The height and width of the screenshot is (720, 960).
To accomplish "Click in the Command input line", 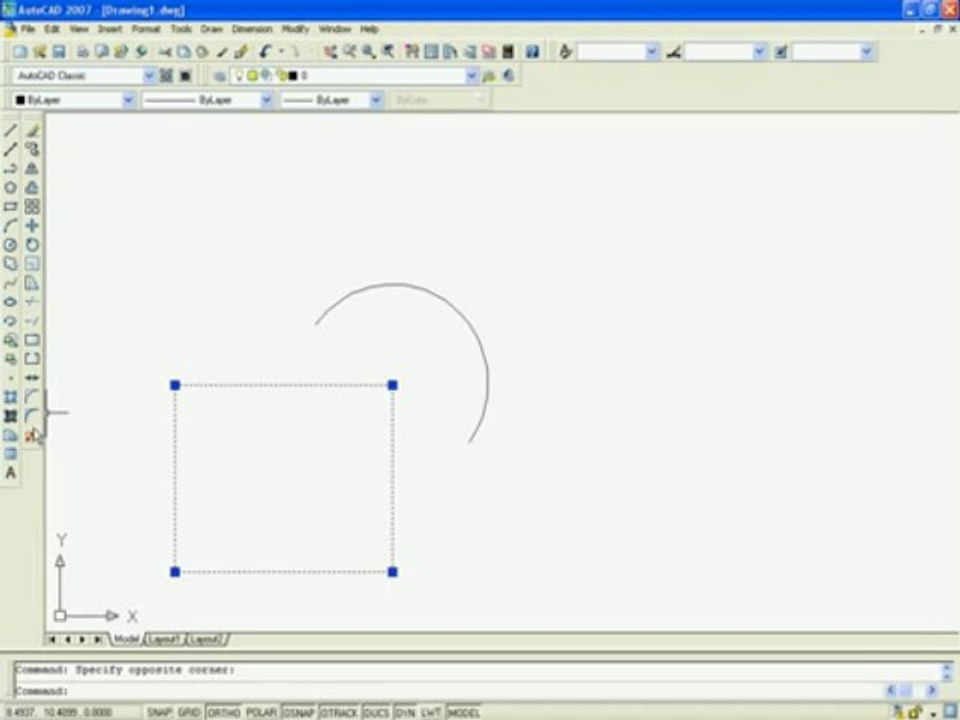I will [450, 691].
